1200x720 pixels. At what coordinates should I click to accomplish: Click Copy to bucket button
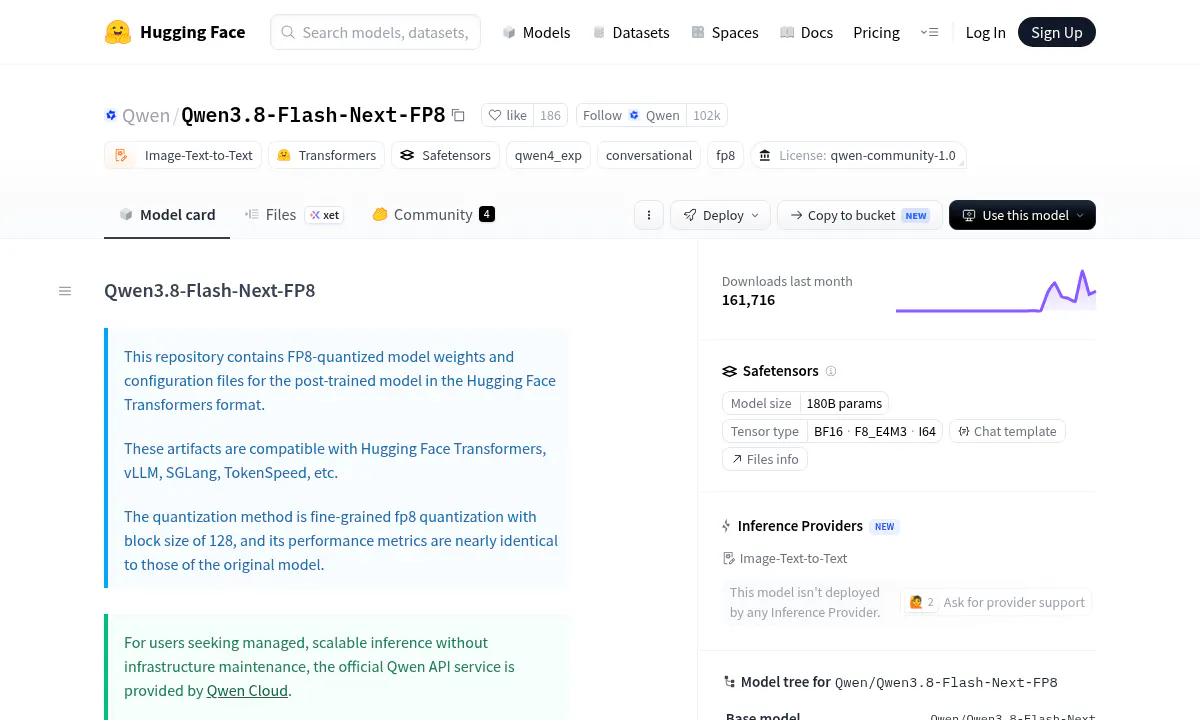point(859,215)
